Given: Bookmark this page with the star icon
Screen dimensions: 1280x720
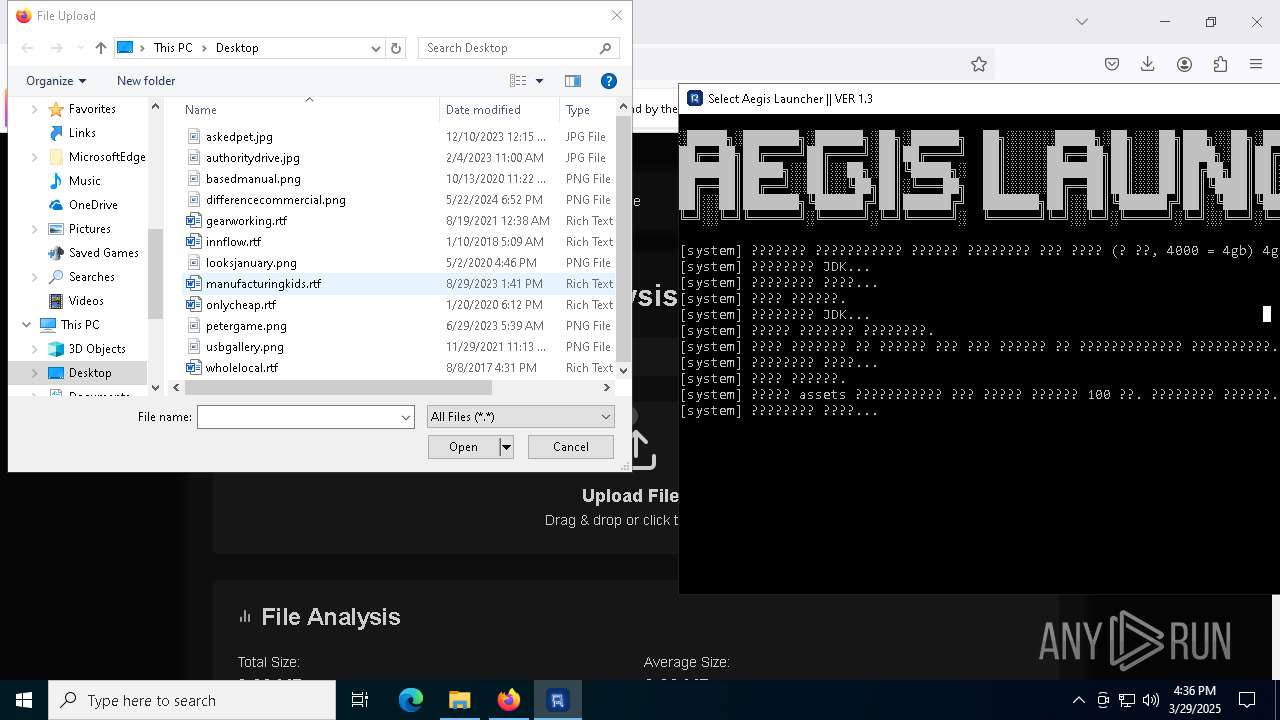Looking at the screenshot, I should point(979,64).
